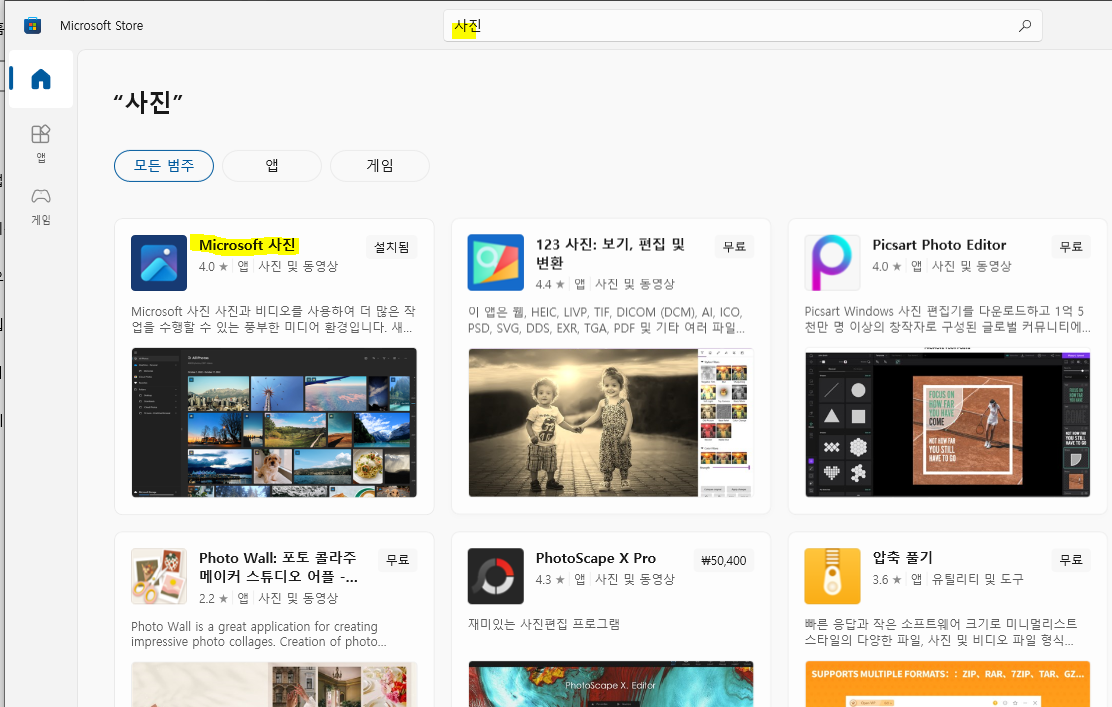This screenshot has width=1112, height=707.
Task: Open Picsart tennis poster screenshot
Action: tap(947, 423)
